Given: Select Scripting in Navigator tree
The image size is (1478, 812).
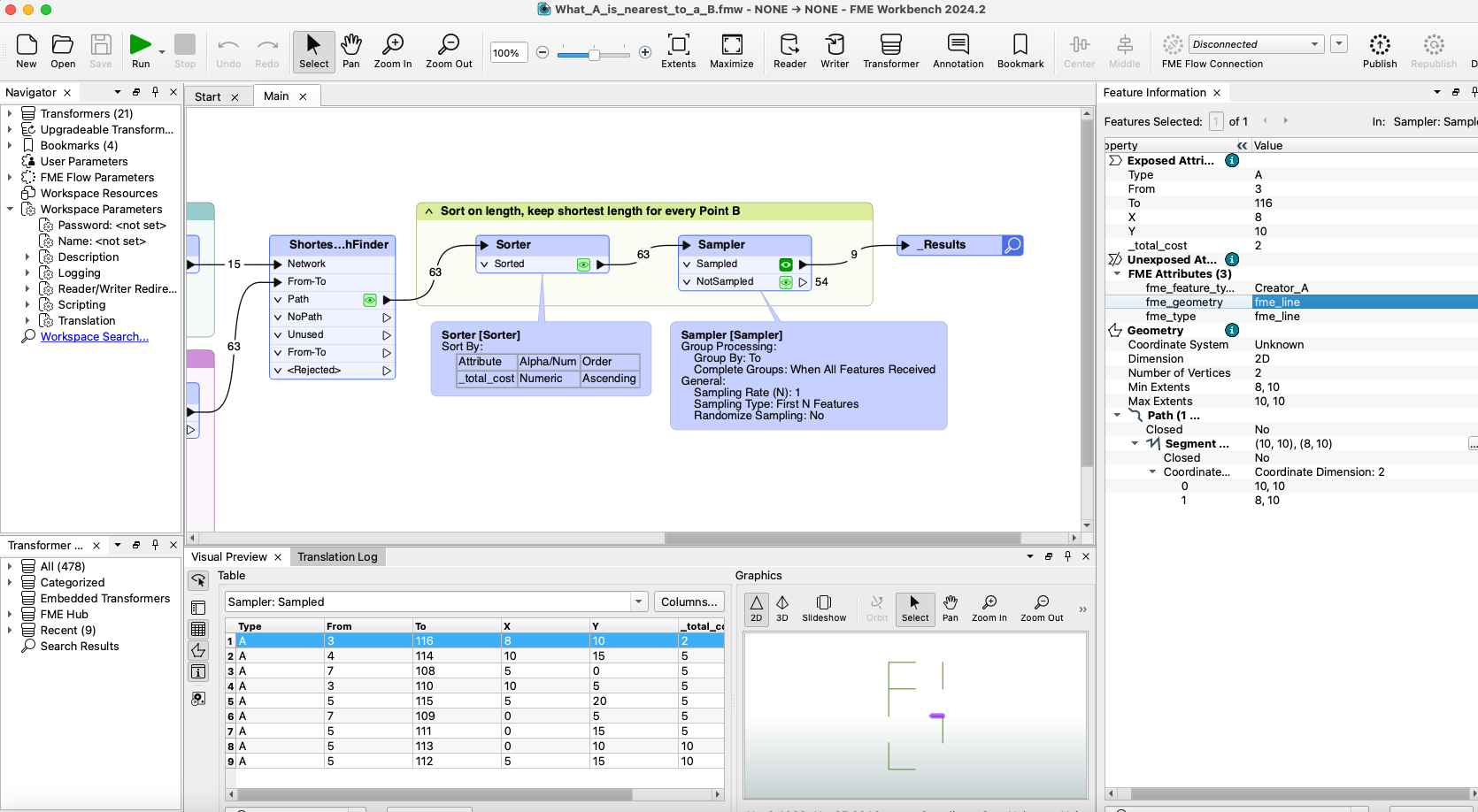Looking at the screenshot, I should click(81, 304).
